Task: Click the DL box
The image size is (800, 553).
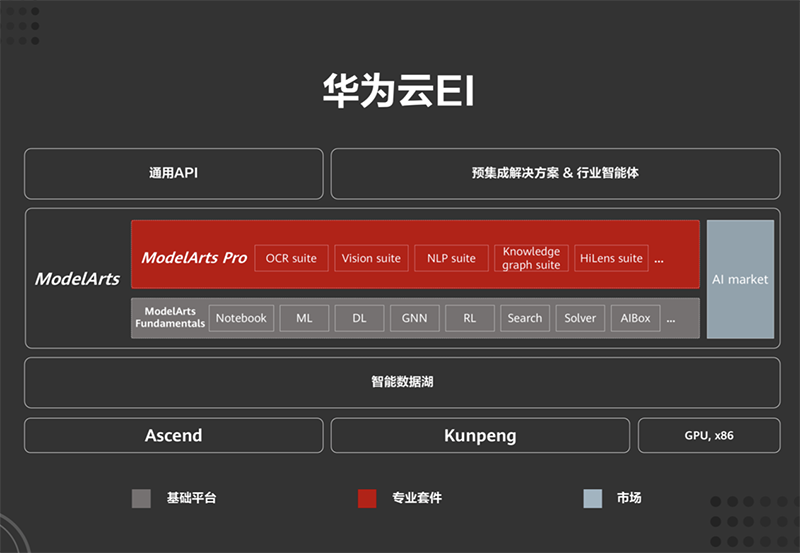Action: (359, 318)
